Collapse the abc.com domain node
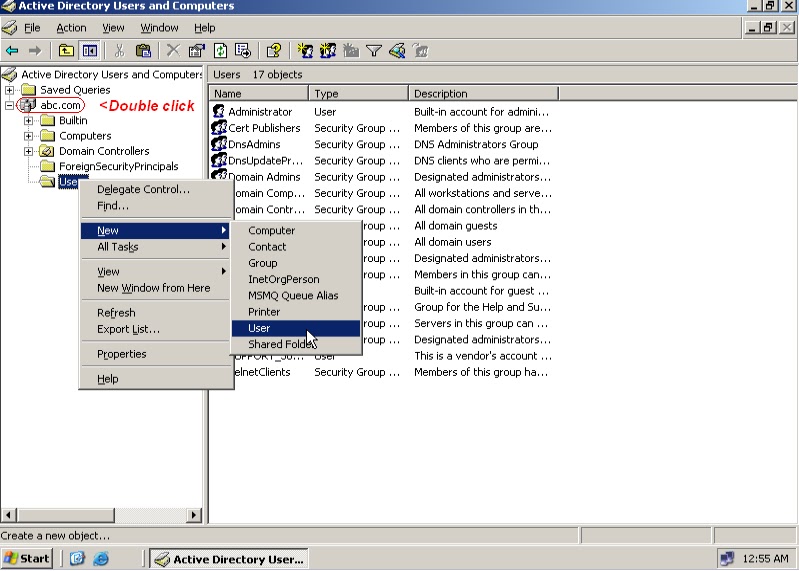The image size is (799, 571). pyautogui.click(x=9, y=105)
